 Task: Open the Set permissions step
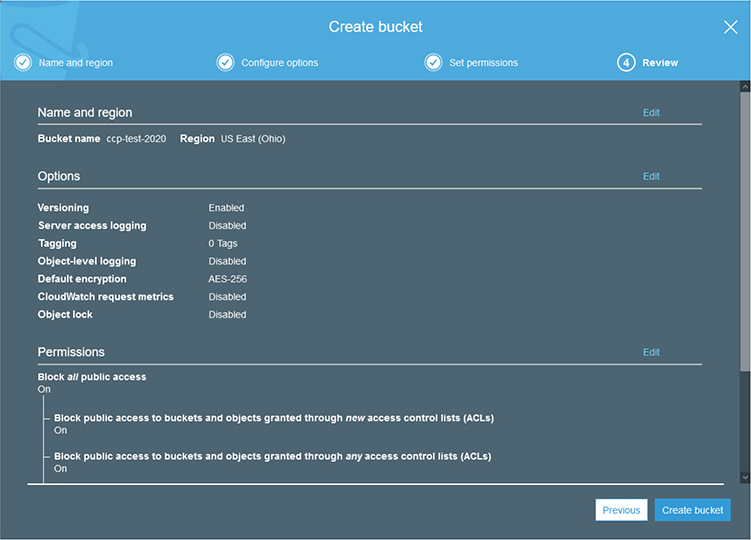point(483,63)
